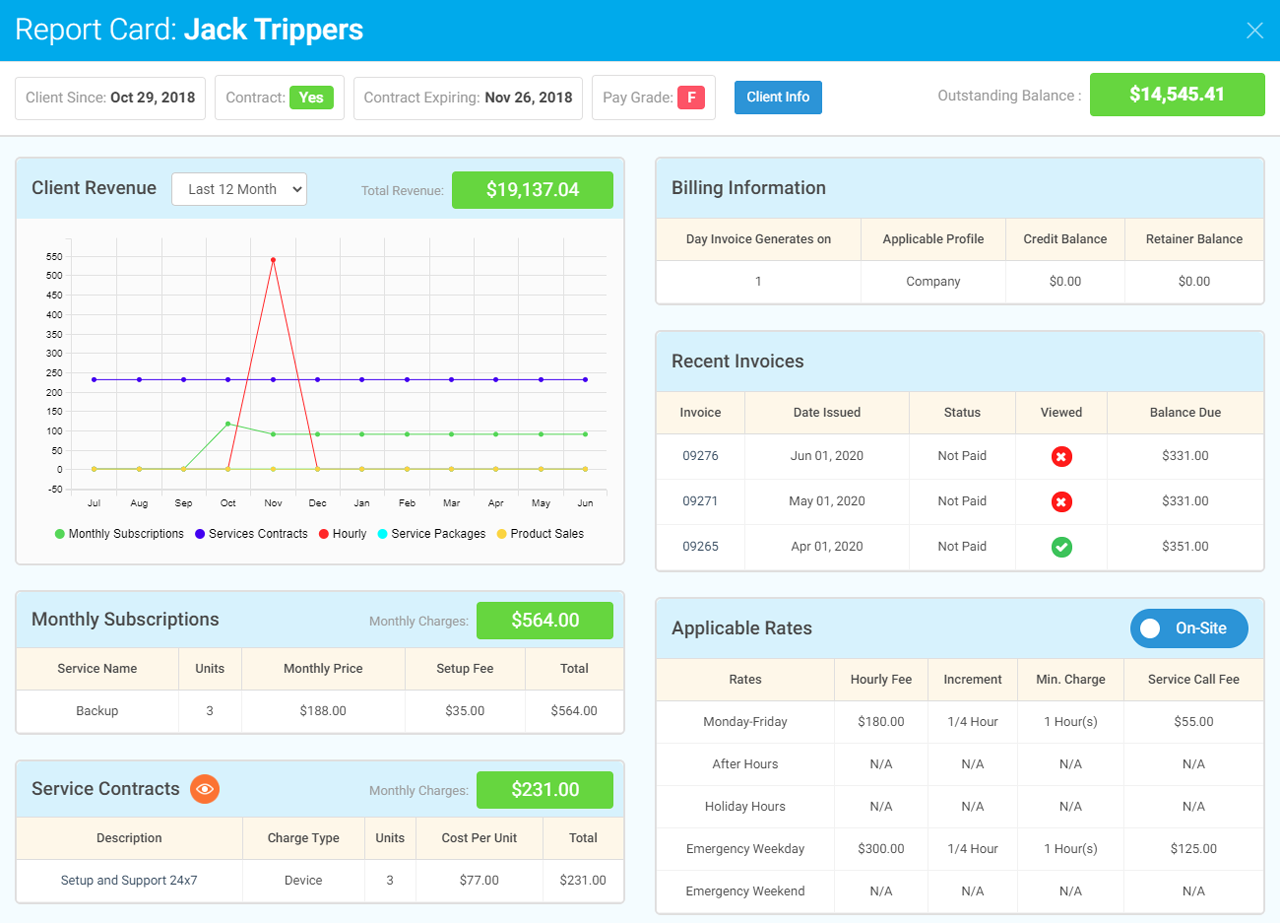Image resolution: width=1280 pixels, height=923 pixels.
Task: Click the red F pay grade badge
Action: (x=691, y=98)
